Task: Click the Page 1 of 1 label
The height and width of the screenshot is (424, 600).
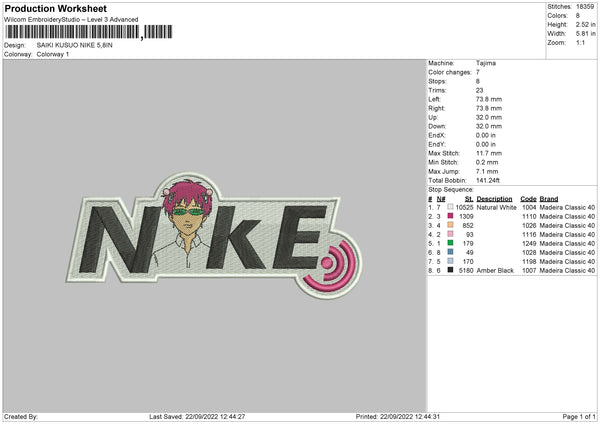Action: click(x=579, y=417)
